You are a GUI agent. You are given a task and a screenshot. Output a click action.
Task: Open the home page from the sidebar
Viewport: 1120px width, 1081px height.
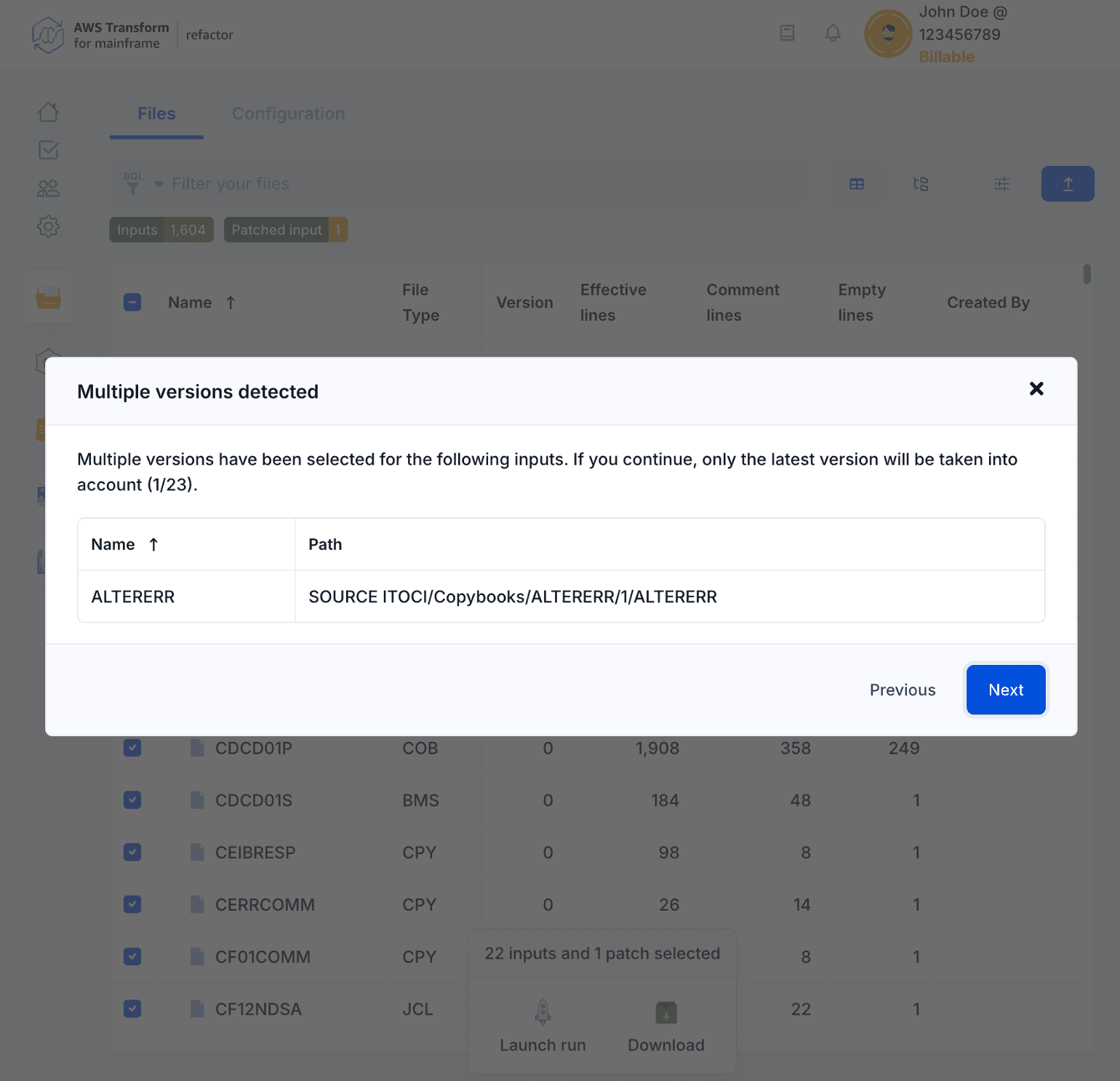click(48, 112)
